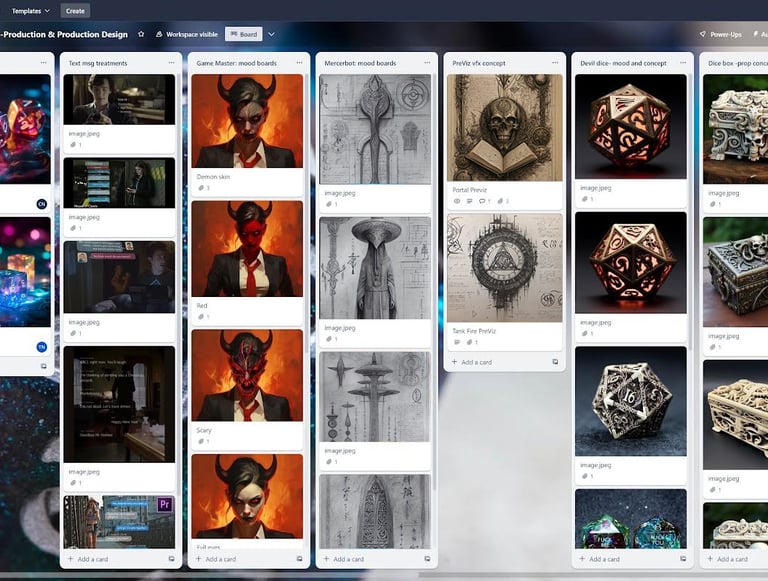Click the watch eye icon on Portal Previz

click(456, 201)
